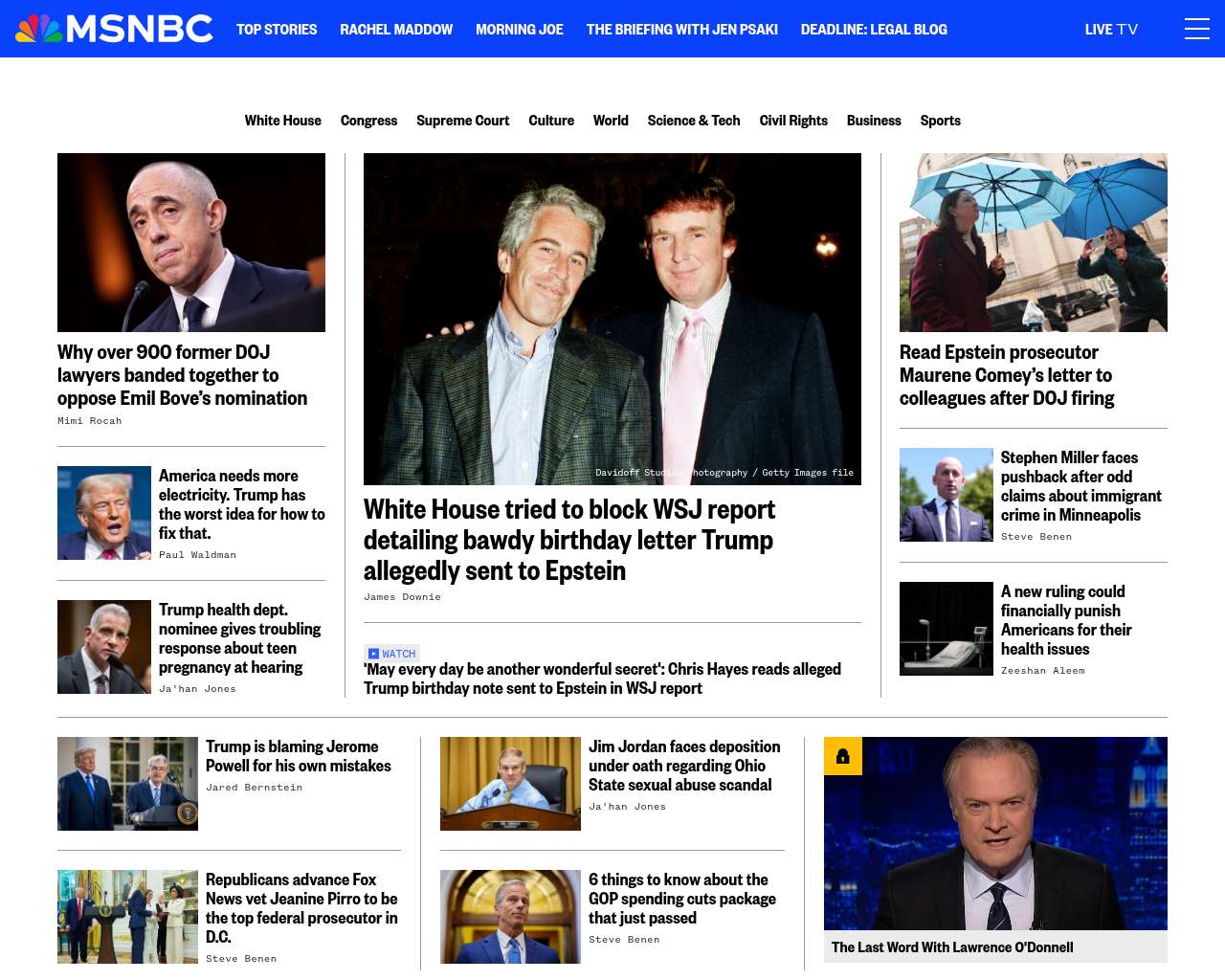1225x980 pixels.
Task: Select Congress section tab
Action: click(368, 121)
